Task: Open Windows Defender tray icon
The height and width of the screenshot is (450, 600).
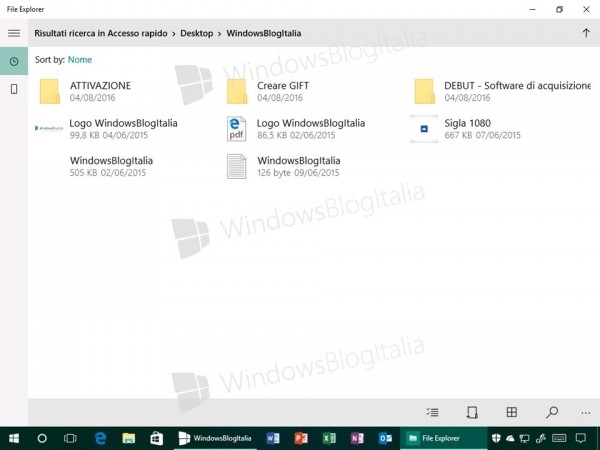Action: 496,438
